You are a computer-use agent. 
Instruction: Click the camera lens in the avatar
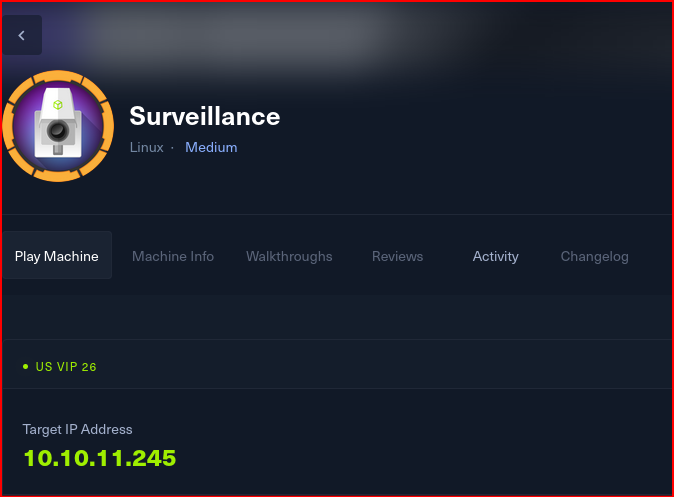coord(58,131)
